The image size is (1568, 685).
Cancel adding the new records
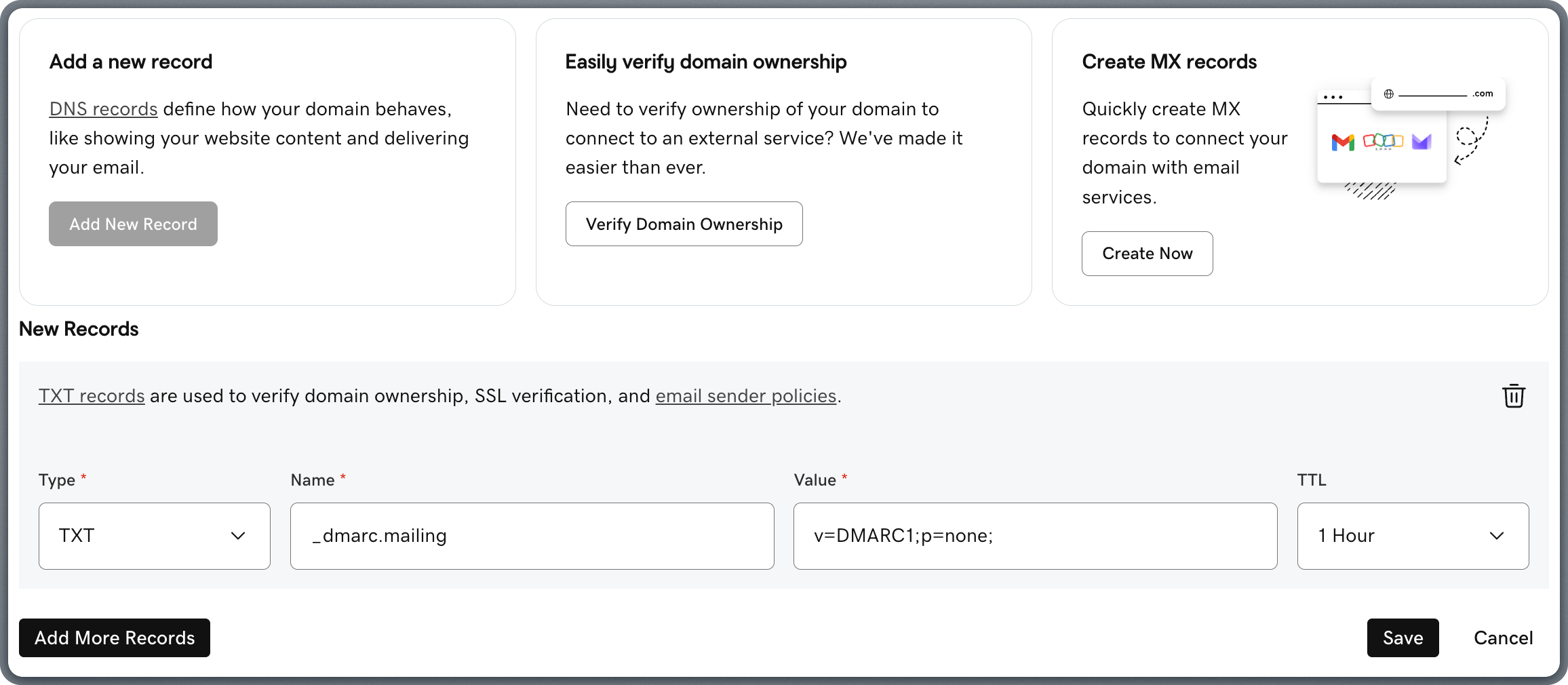[x=1503, y=638]
